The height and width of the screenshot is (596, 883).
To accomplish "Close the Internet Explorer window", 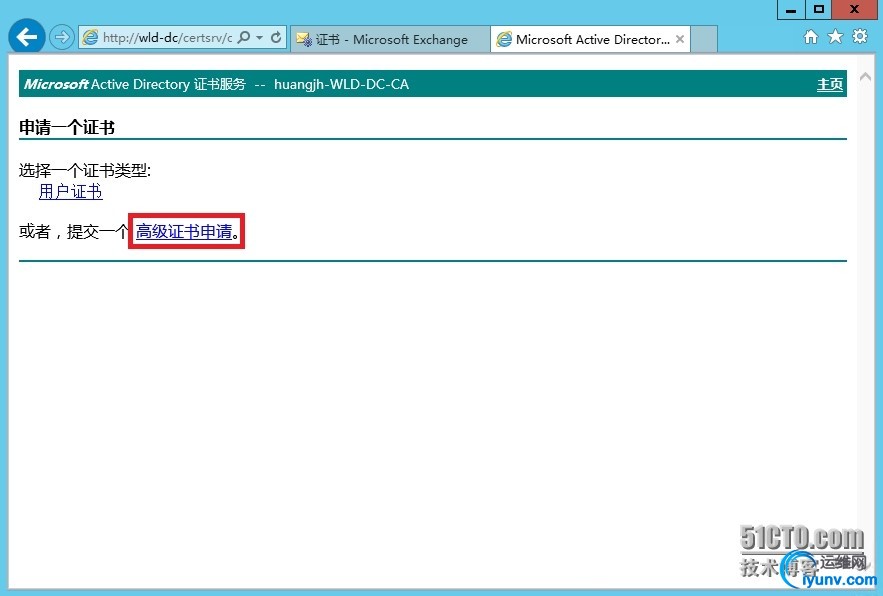I will (x=854, y=10).
